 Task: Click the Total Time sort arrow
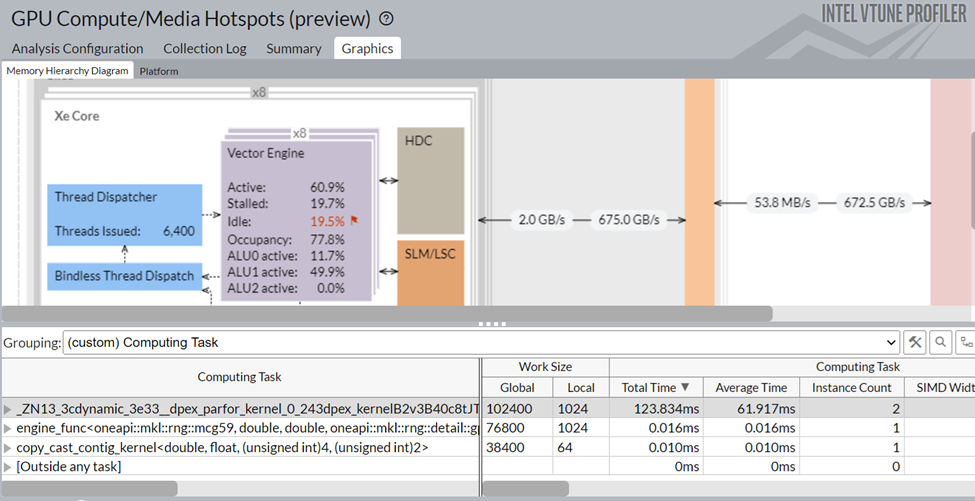click(x=685, y=387)
